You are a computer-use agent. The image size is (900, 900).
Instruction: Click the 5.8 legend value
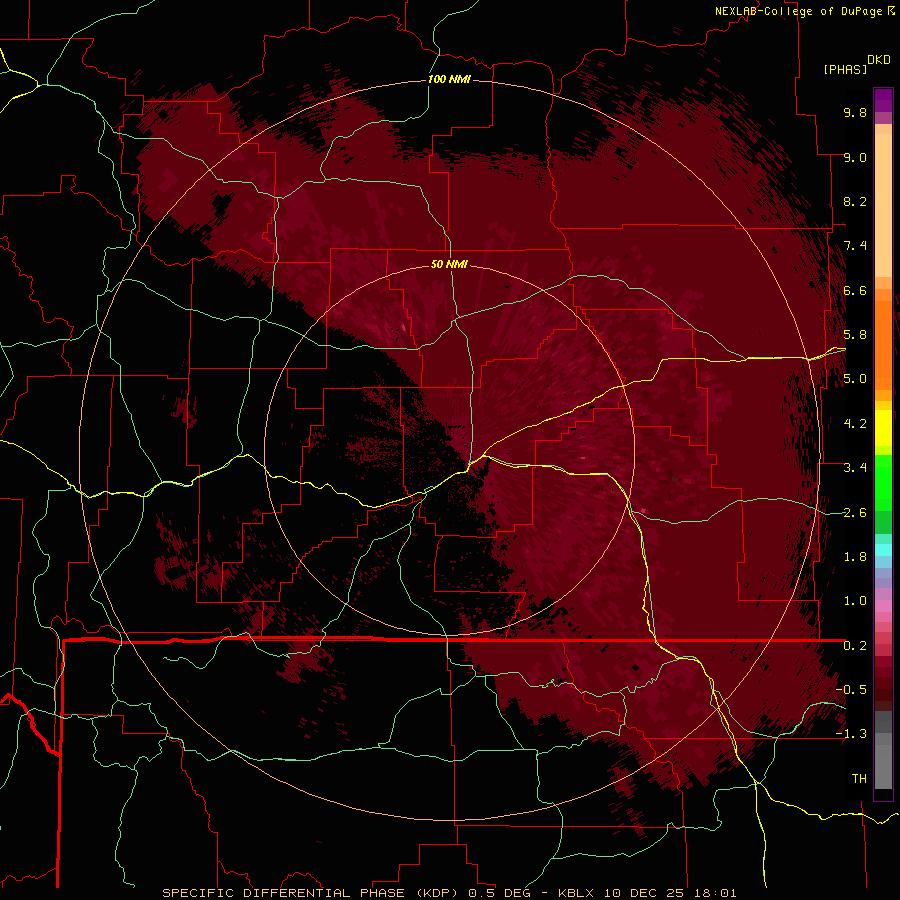855,335
